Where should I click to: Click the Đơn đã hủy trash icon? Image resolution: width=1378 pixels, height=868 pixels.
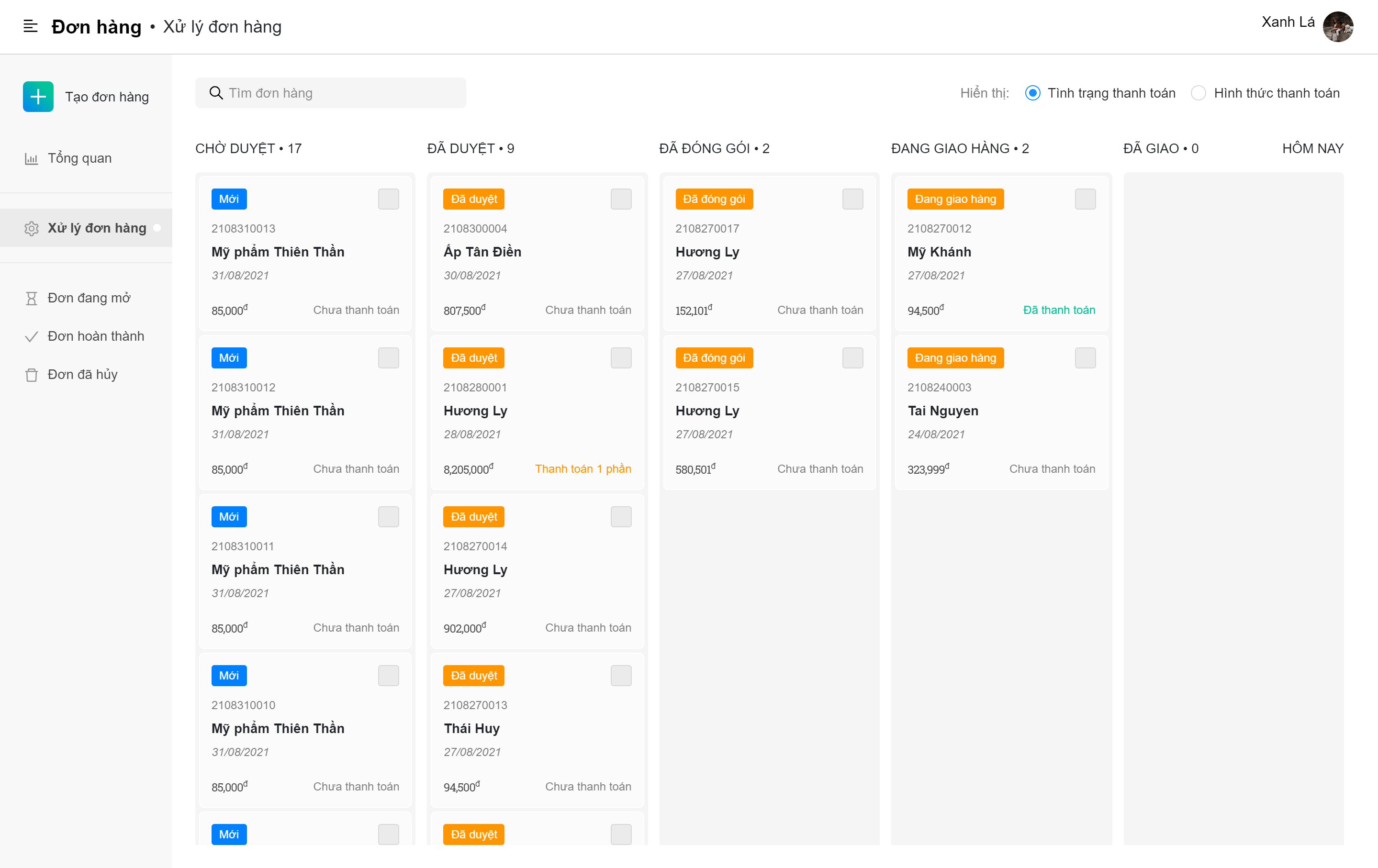(x=32, y=375)
